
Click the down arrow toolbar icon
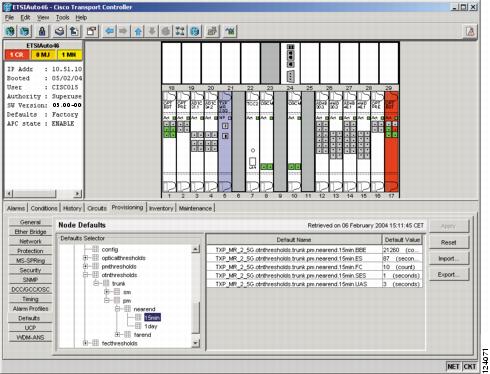click(x=152, y=31)
